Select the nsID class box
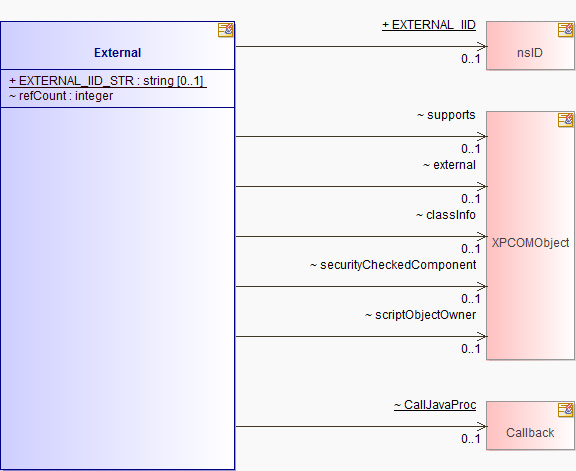 click(x=530, y=46)
